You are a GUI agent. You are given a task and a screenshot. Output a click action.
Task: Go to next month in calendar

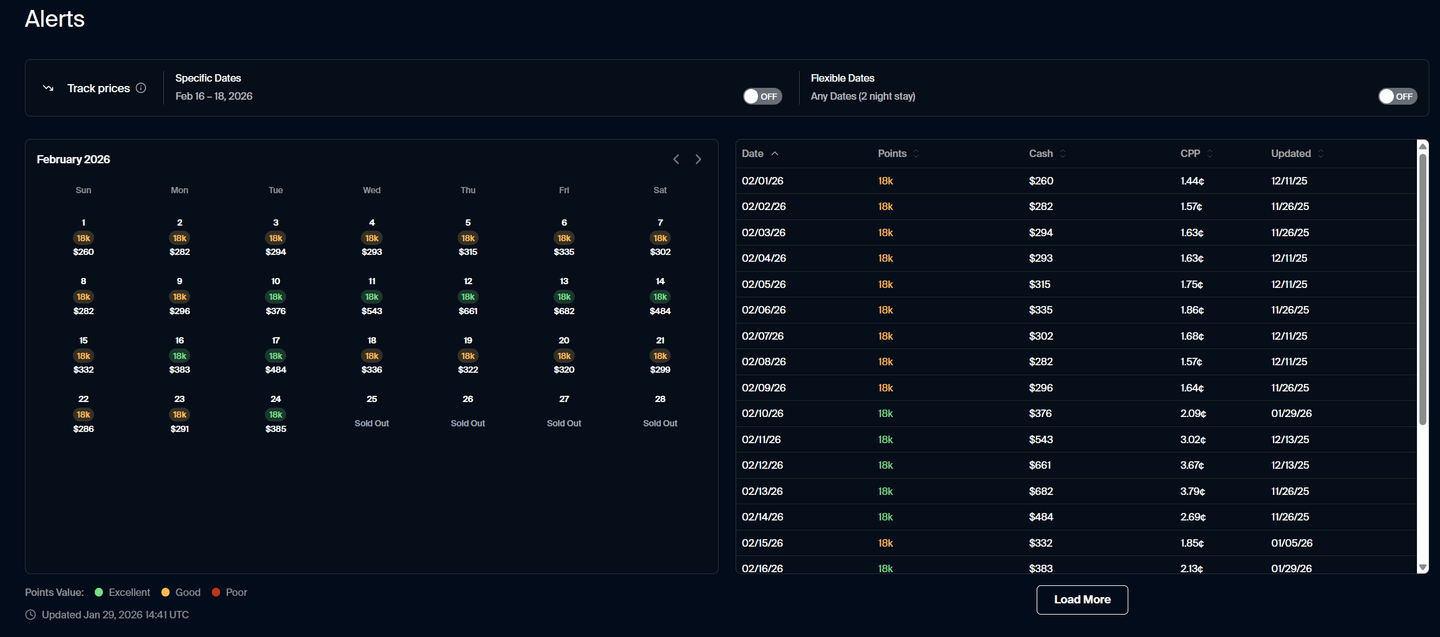[698, 160]
